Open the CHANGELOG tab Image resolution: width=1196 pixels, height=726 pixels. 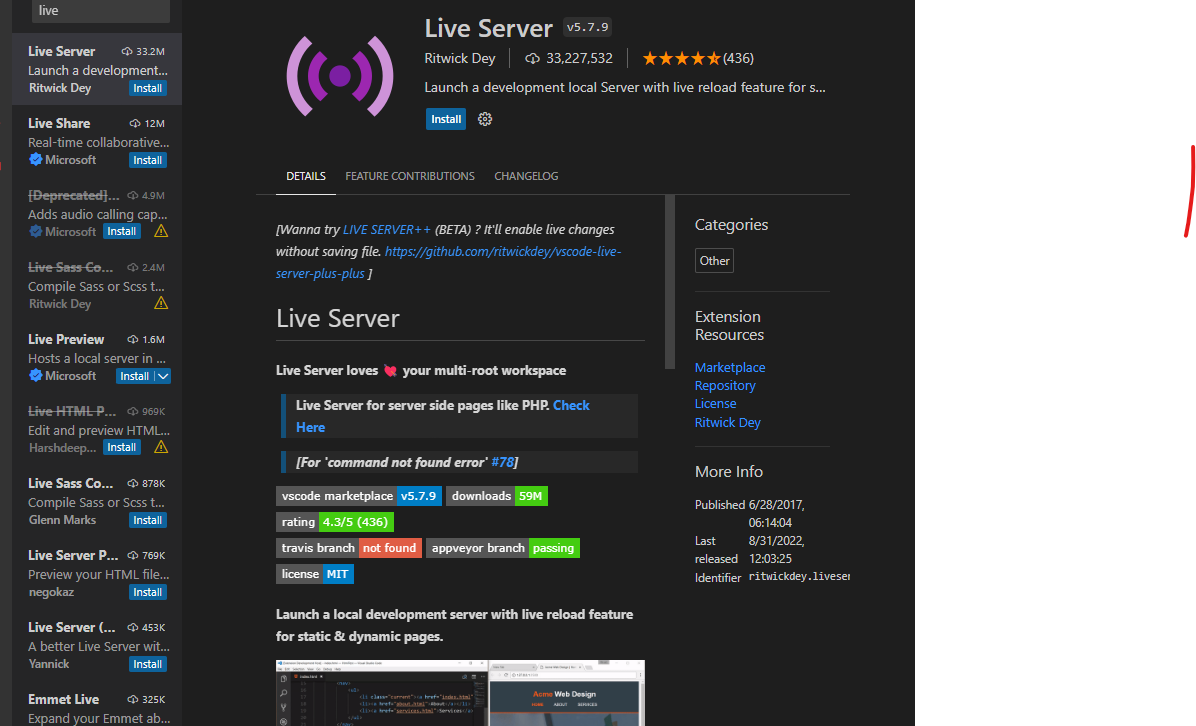tap(526, 176)
